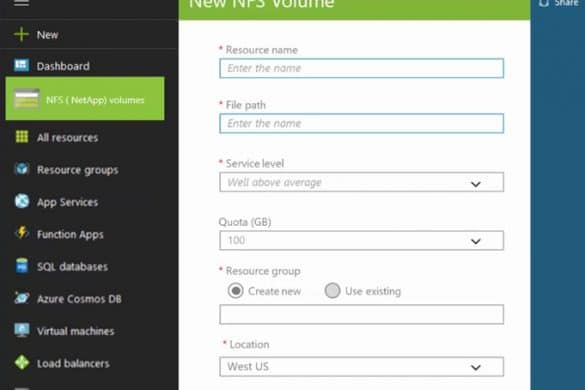
Task: Open the Resource groups menu label
Action: click(x=78, y=170)
